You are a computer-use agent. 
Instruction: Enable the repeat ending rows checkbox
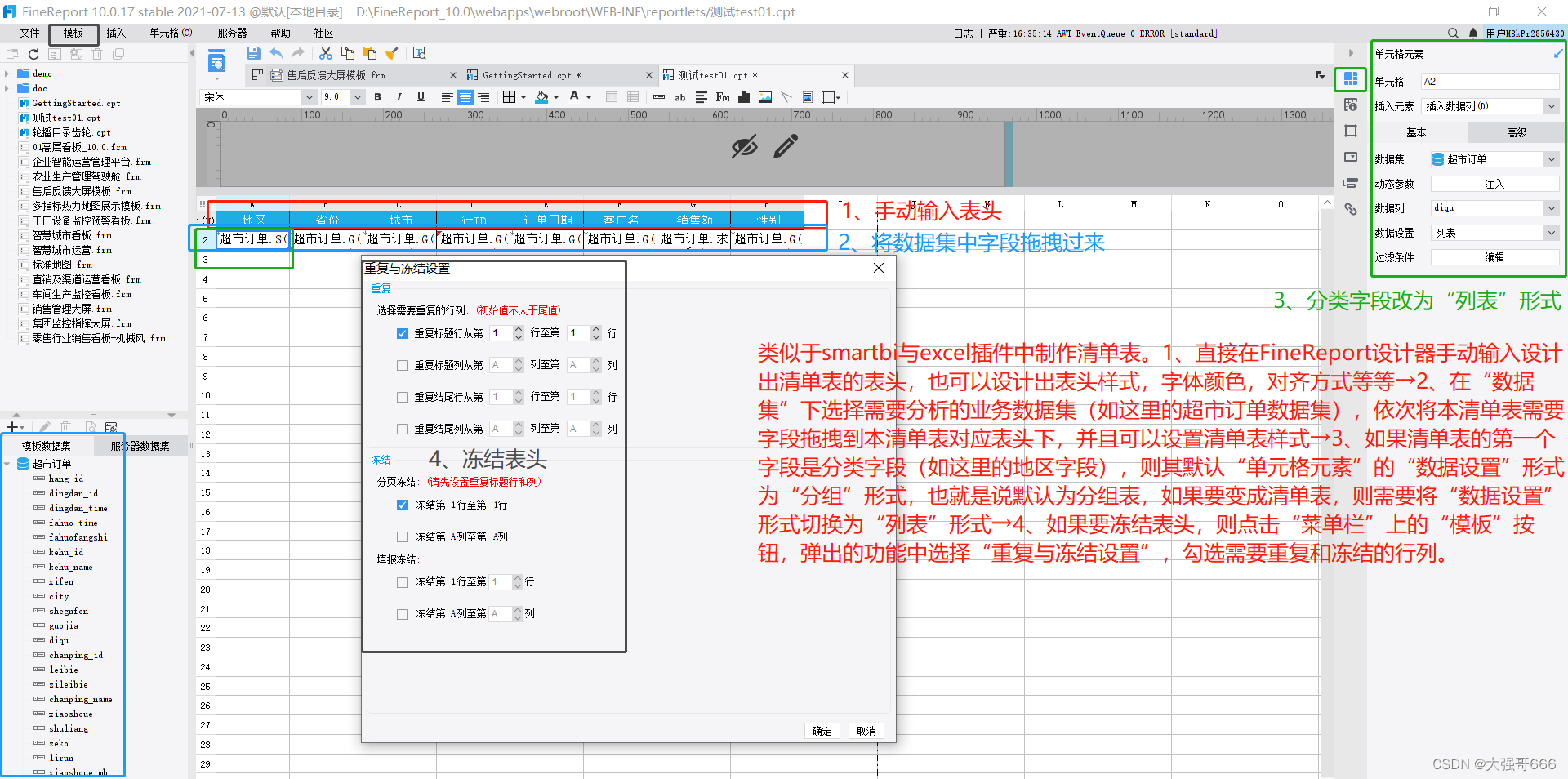(402, 397)
